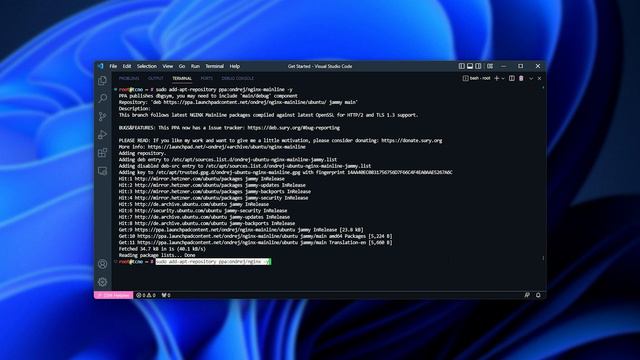Click the VS Code logo in title bar
Screen dimensions: 640x360
pos(101,66)
